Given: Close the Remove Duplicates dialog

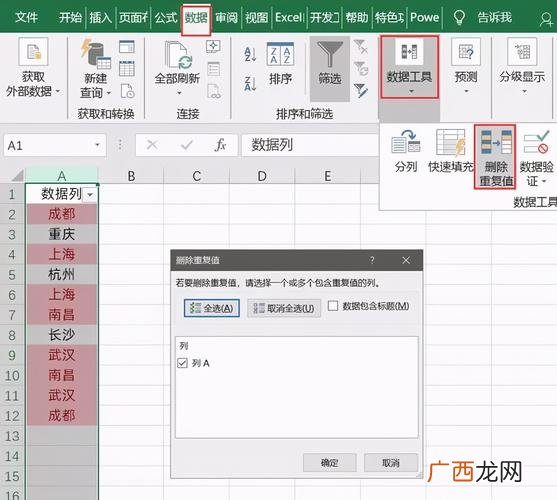Looking at the screenshot, I should (406, 260).
